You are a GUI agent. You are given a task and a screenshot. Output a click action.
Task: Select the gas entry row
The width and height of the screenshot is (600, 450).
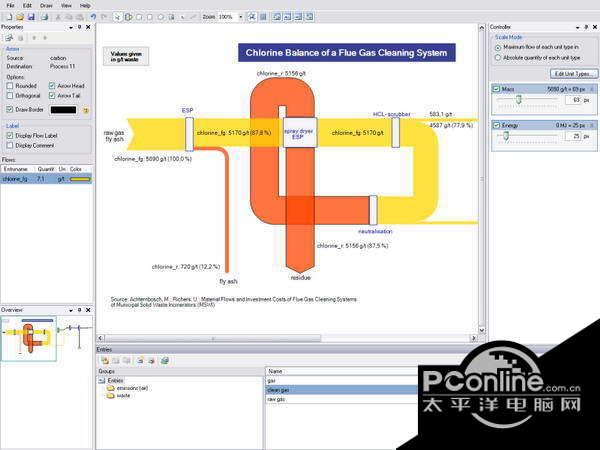click(x=342, y=381)
